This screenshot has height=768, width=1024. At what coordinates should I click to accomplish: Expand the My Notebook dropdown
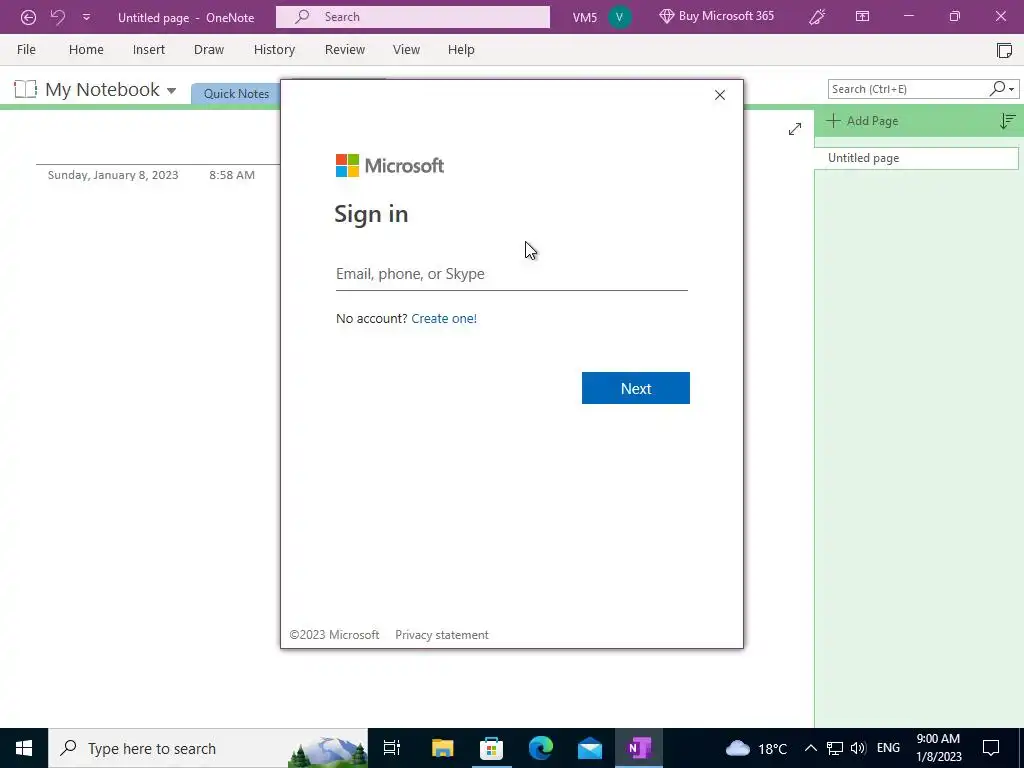[171, 90]
